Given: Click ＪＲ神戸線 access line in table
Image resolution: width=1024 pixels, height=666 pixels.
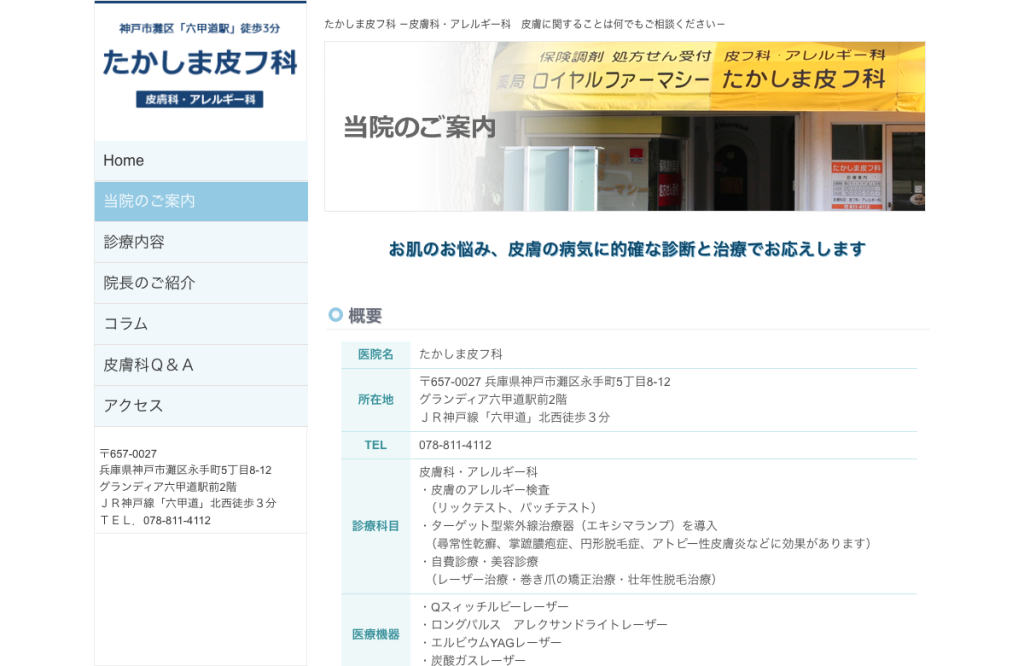Looking at the screenshot, I should 515,417.
